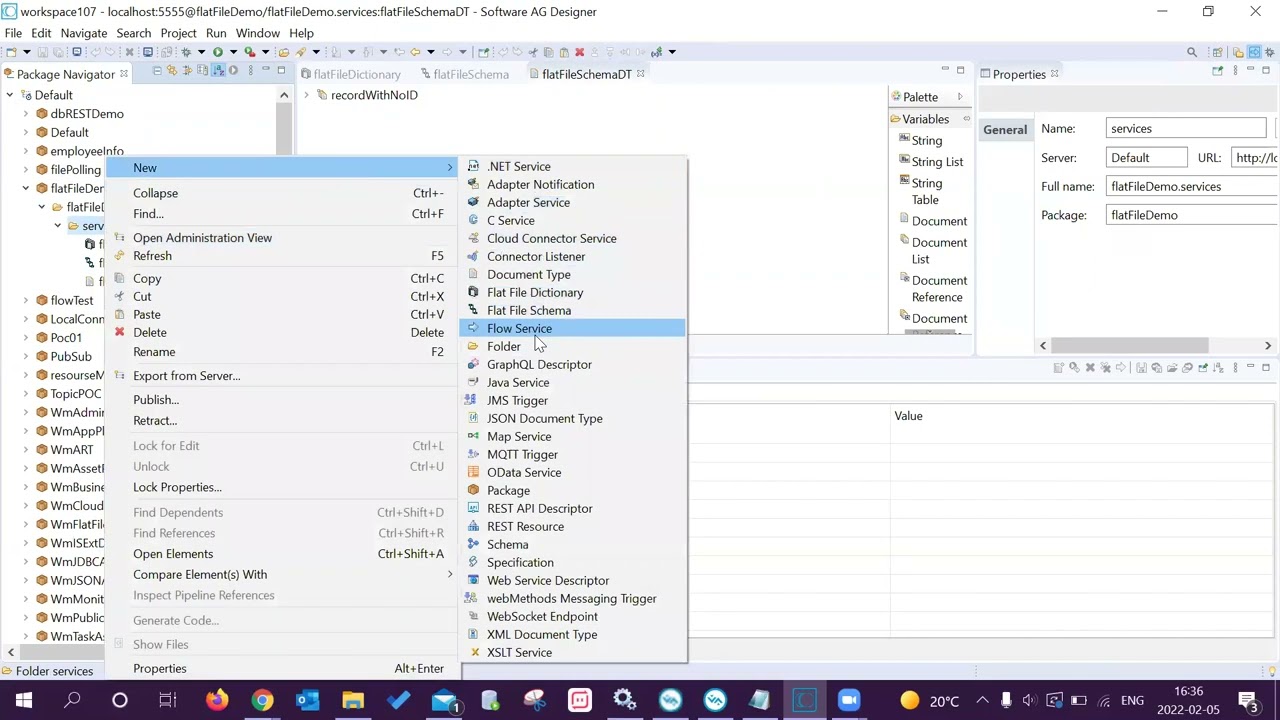Select webMethods Messaging Trigger
The width and height of the screenshot is (1280, 720).
pyautogui.click(x=573, y=598)
